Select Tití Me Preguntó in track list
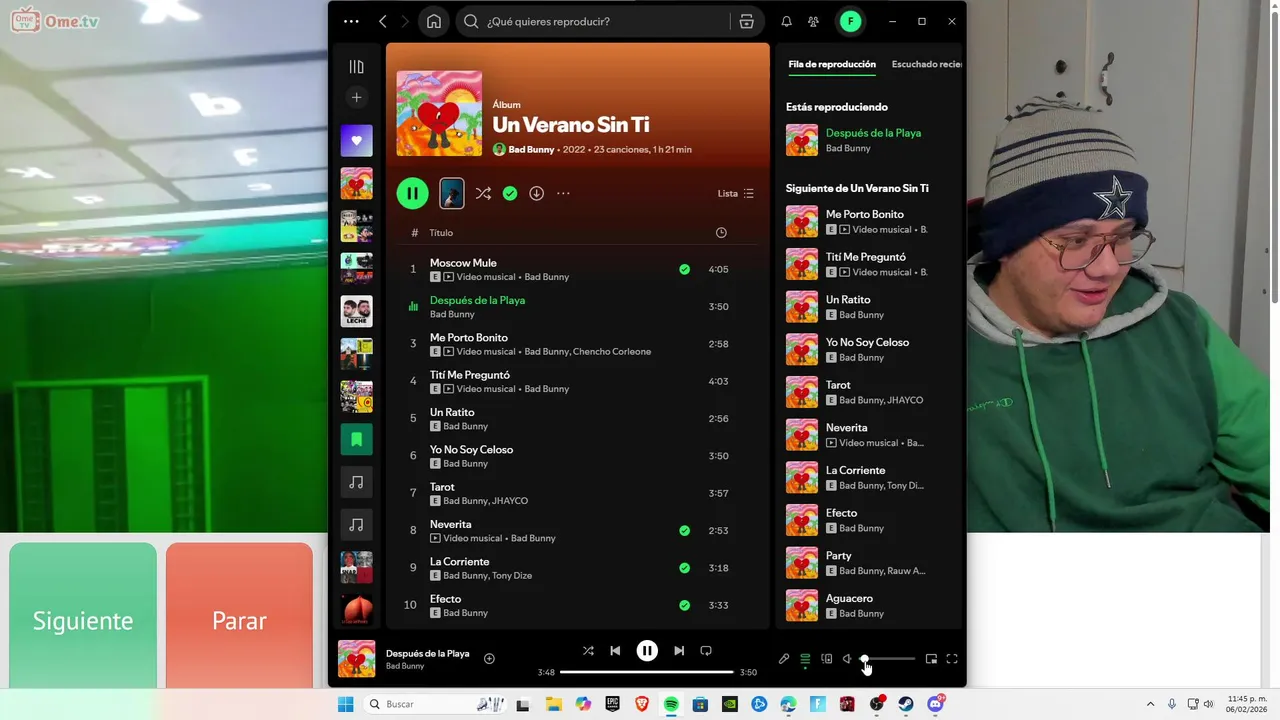 click(x=578, y=381)
